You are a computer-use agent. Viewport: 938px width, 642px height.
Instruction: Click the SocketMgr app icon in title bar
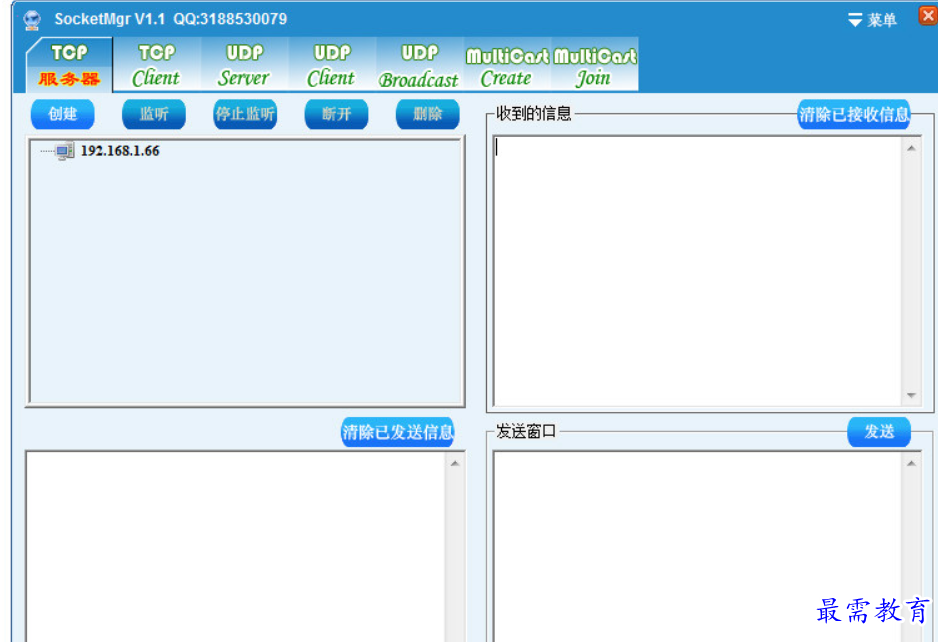32,20
